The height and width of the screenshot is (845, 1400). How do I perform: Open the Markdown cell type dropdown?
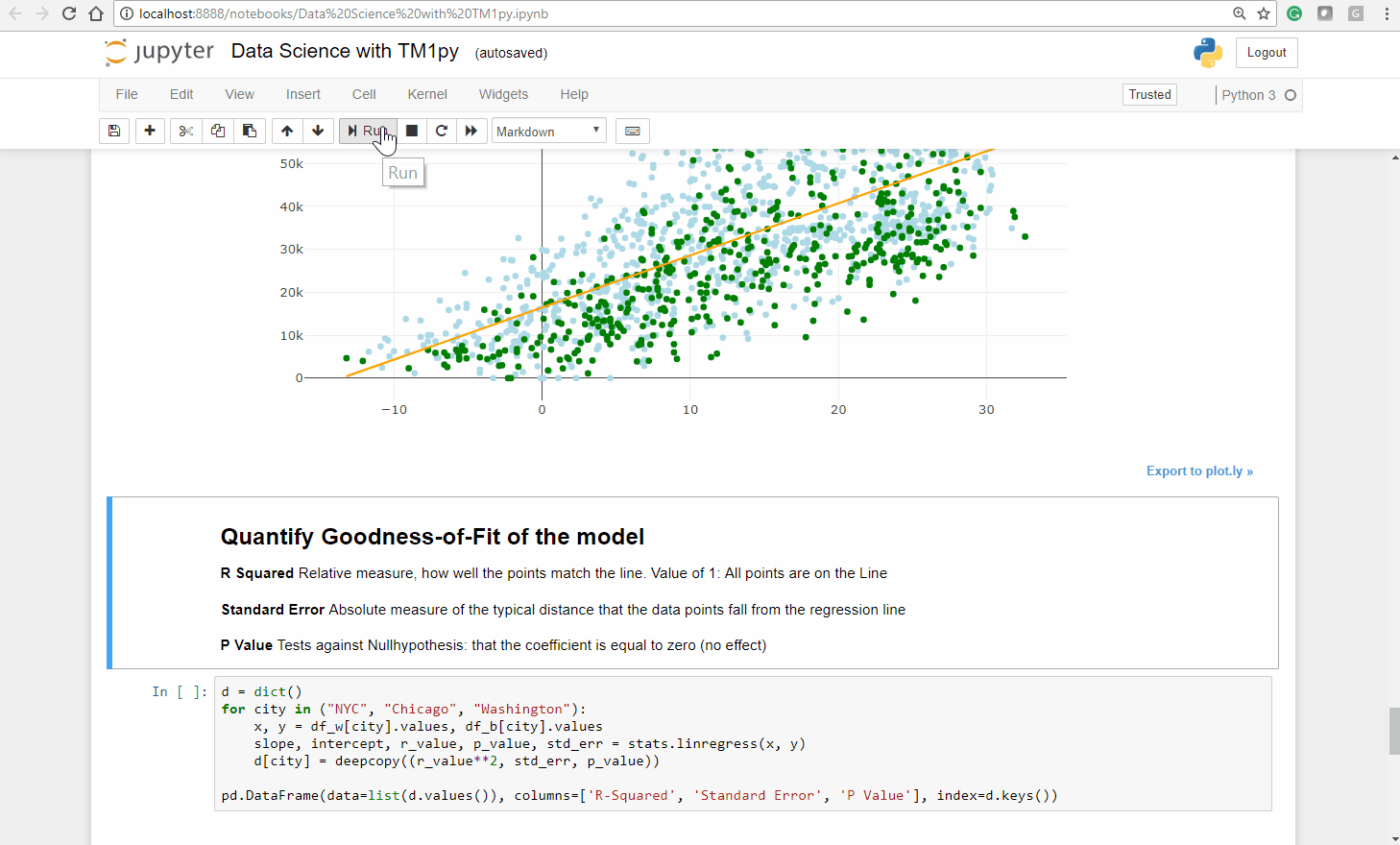[548, 132]
